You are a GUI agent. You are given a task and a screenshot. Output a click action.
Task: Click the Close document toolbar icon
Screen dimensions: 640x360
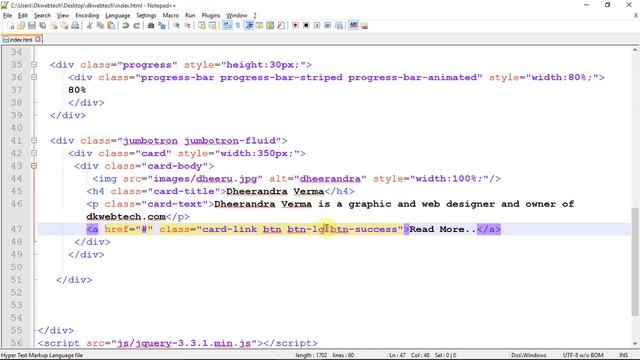point(54,26)
